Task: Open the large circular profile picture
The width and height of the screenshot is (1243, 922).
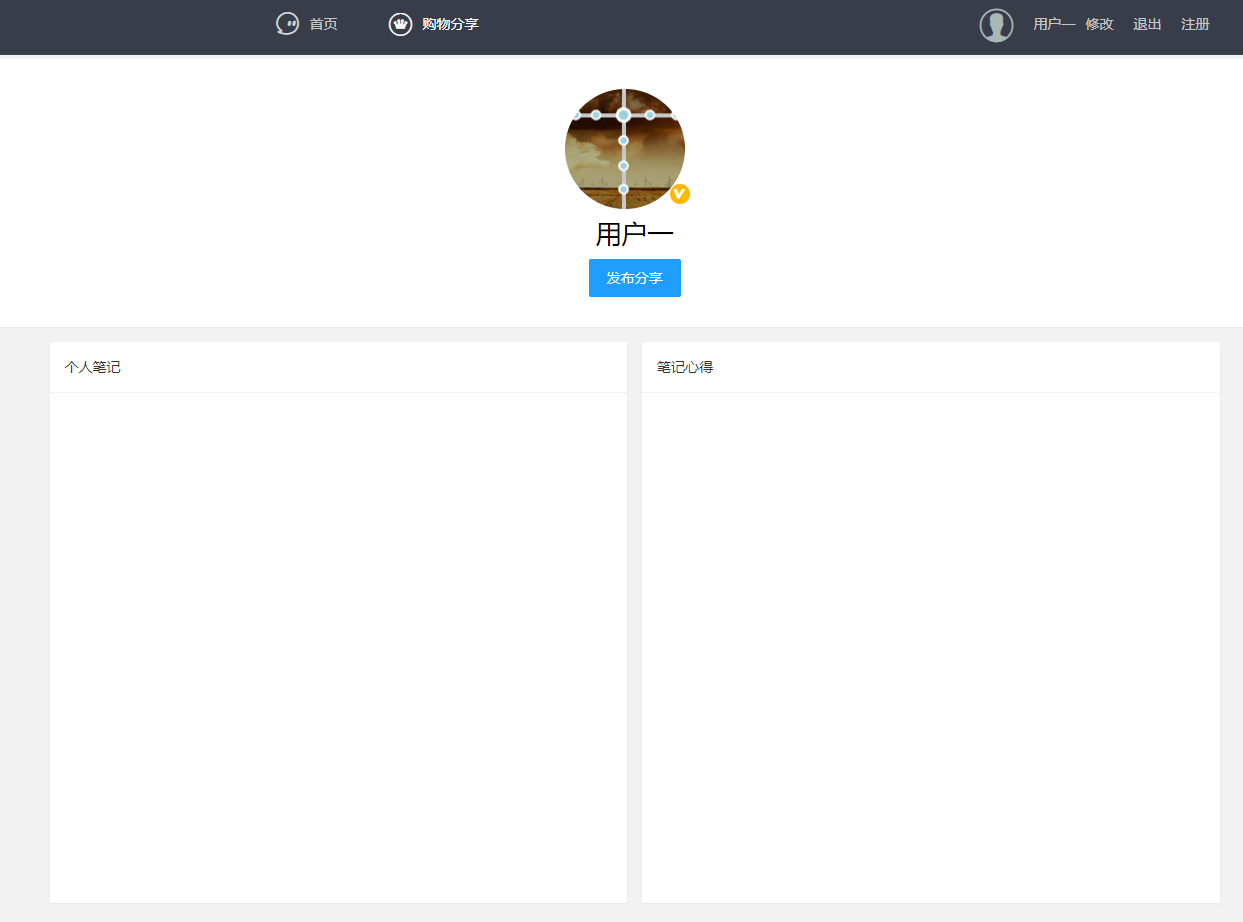Action: point(624,148)
